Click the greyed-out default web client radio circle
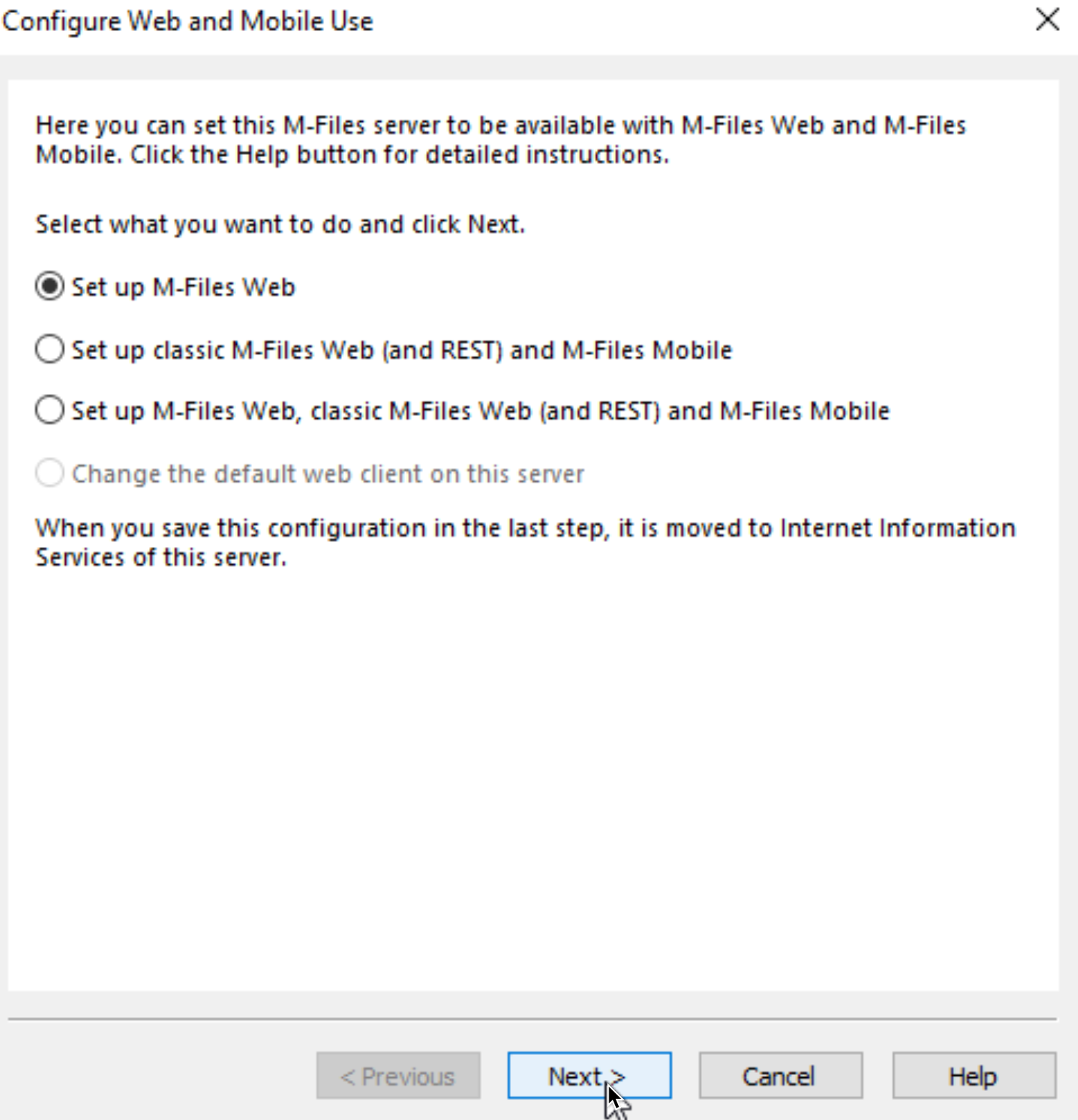1078x1120 pixels. point(50,473)
